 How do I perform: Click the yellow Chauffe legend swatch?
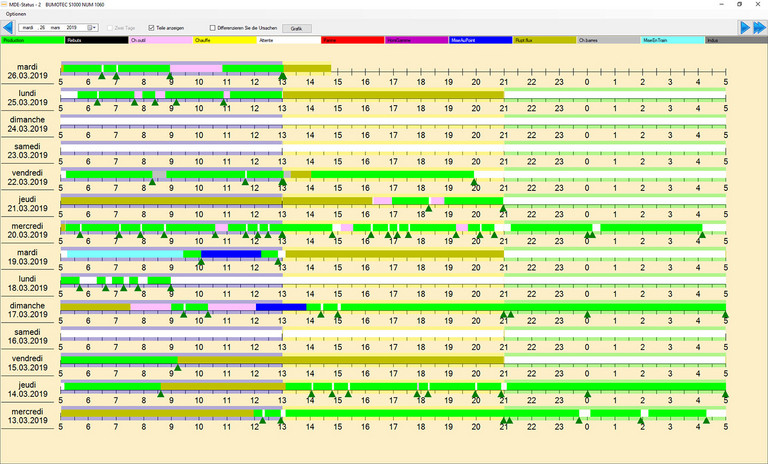tap(224, 40)
